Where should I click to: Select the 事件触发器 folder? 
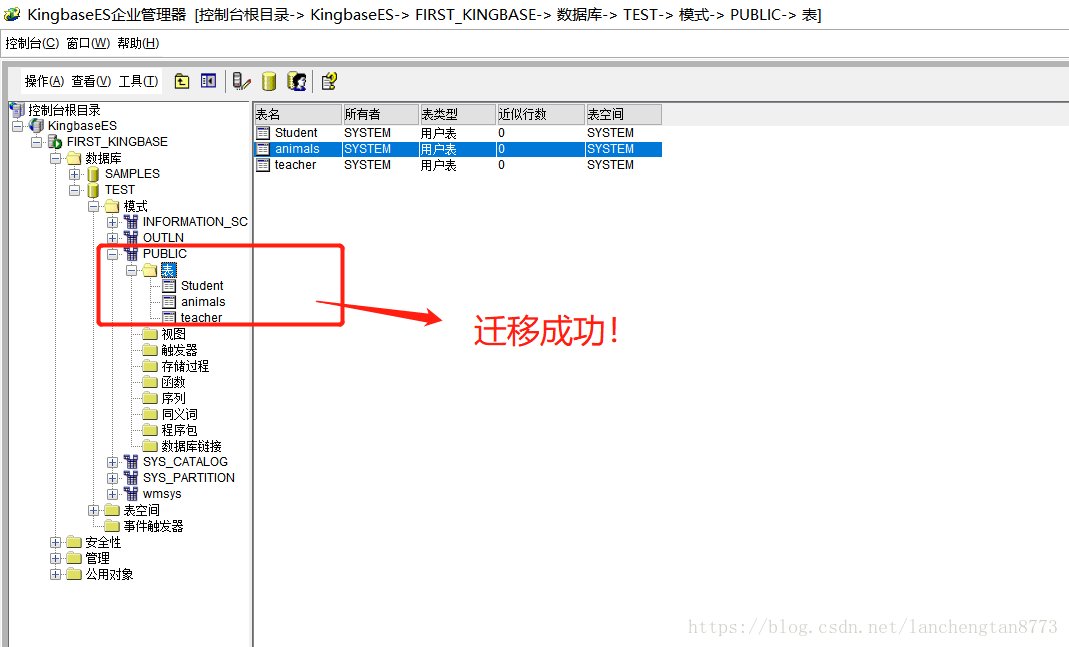pyautogui.click(x=153, y=526)
